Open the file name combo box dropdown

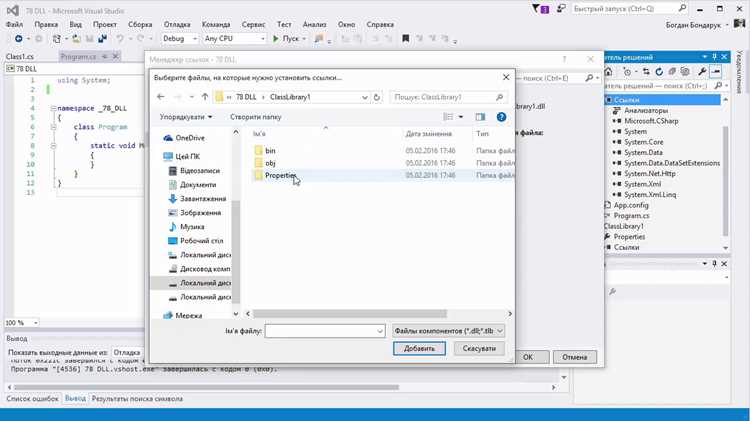point(380,331)
